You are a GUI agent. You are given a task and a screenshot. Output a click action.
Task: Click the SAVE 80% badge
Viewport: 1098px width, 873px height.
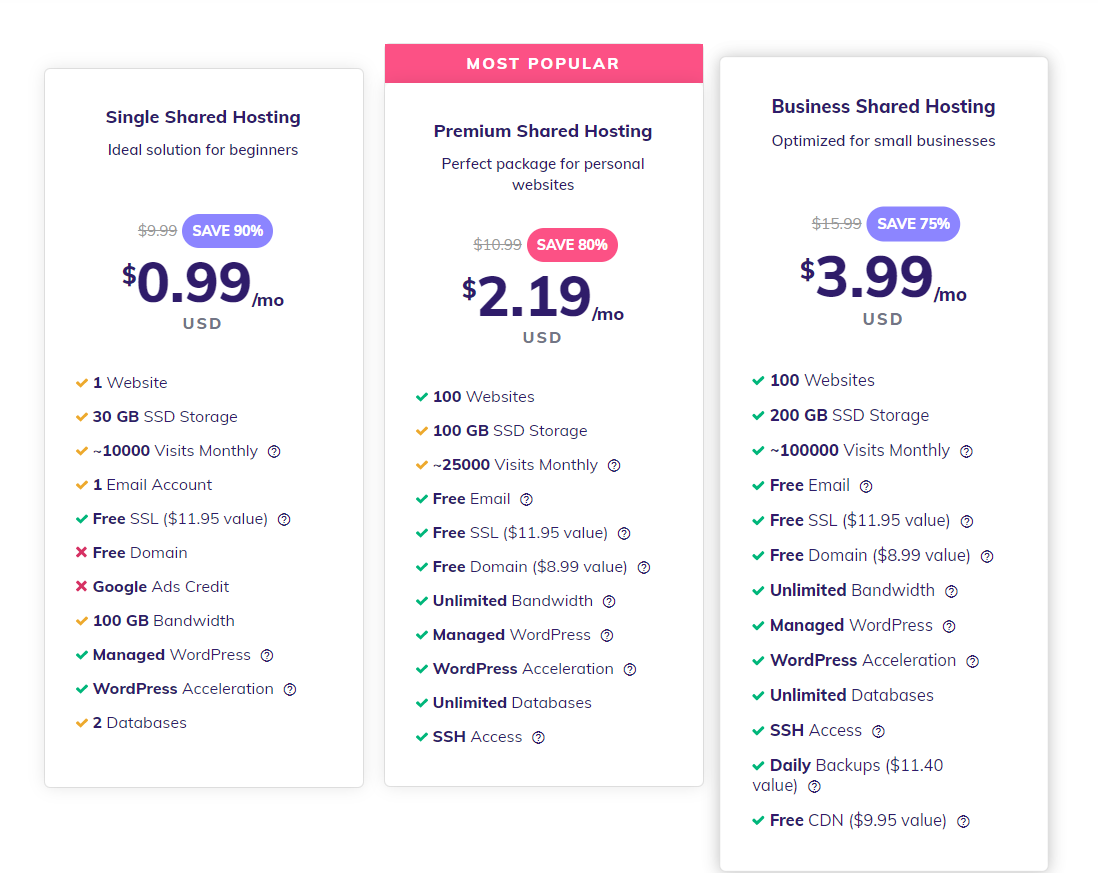[x=572, y=245]
